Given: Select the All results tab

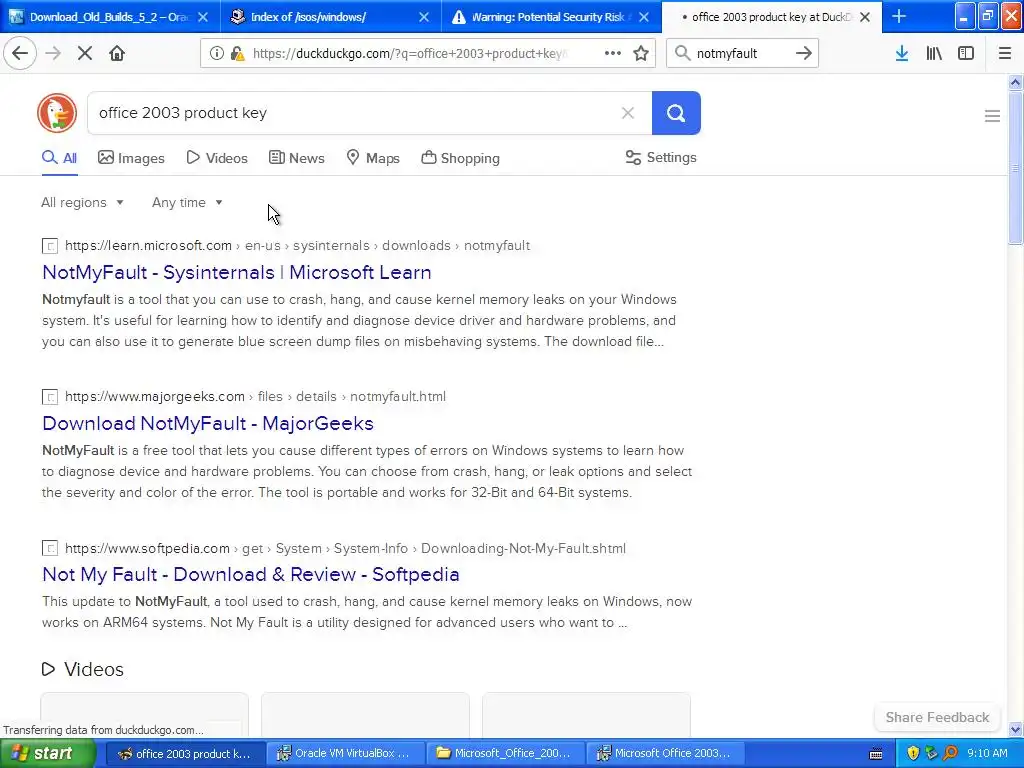Looking at the screenshot, I should coord(59,158).
